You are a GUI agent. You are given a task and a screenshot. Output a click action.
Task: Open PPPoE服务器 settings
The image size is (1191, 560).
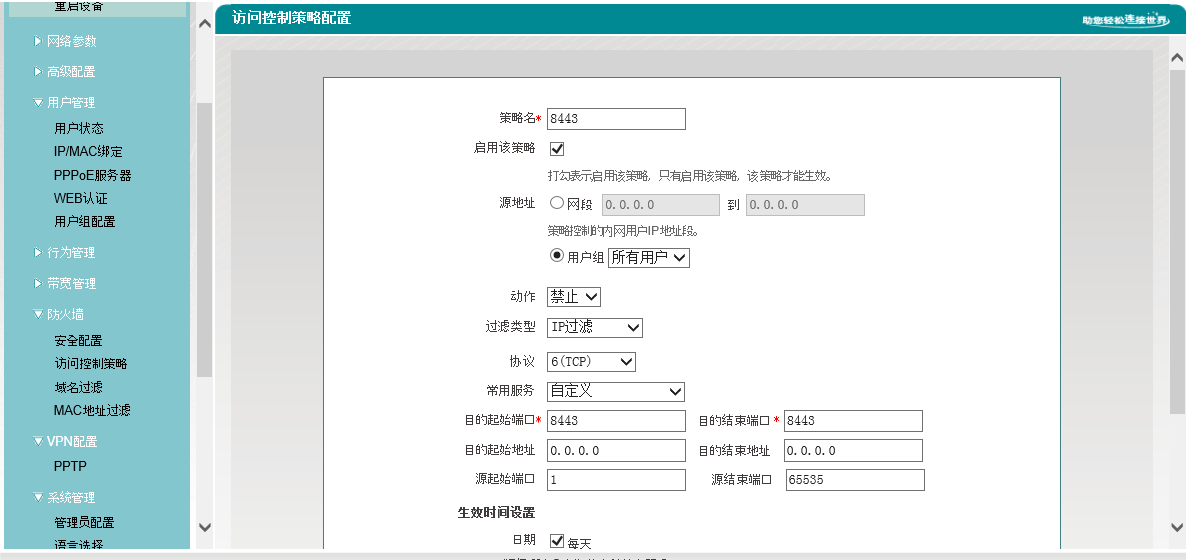[93, 175]
